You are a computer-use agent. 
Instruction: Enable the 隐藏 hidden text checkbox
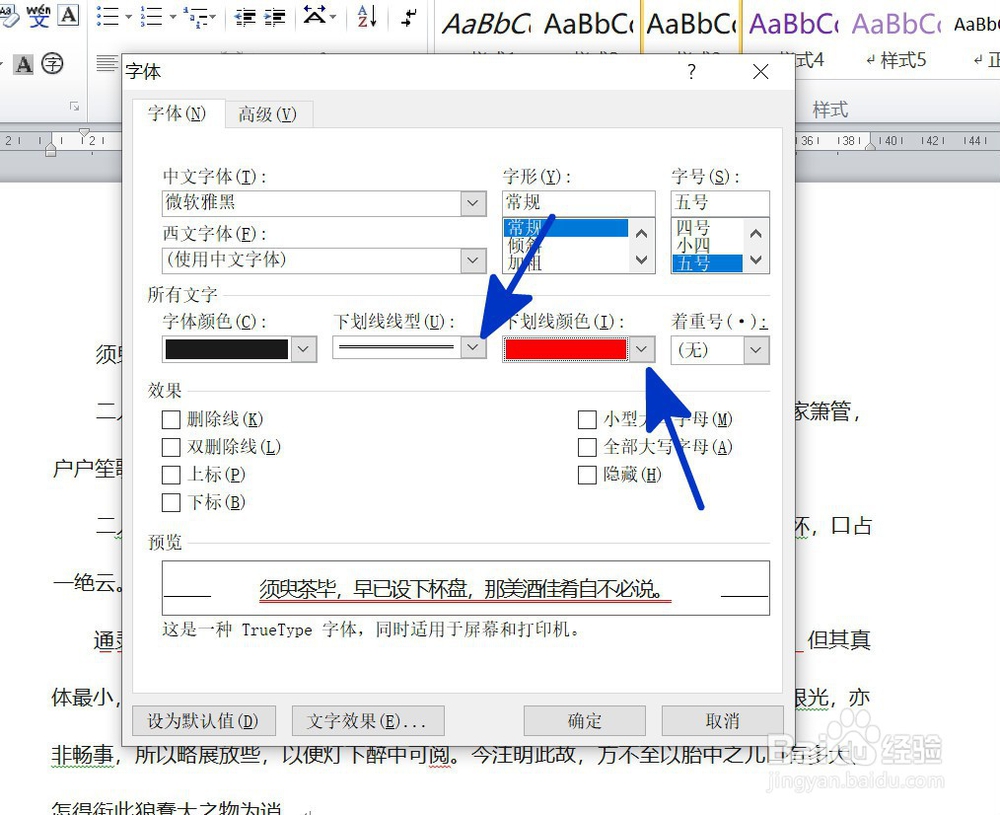click(587, 475)
